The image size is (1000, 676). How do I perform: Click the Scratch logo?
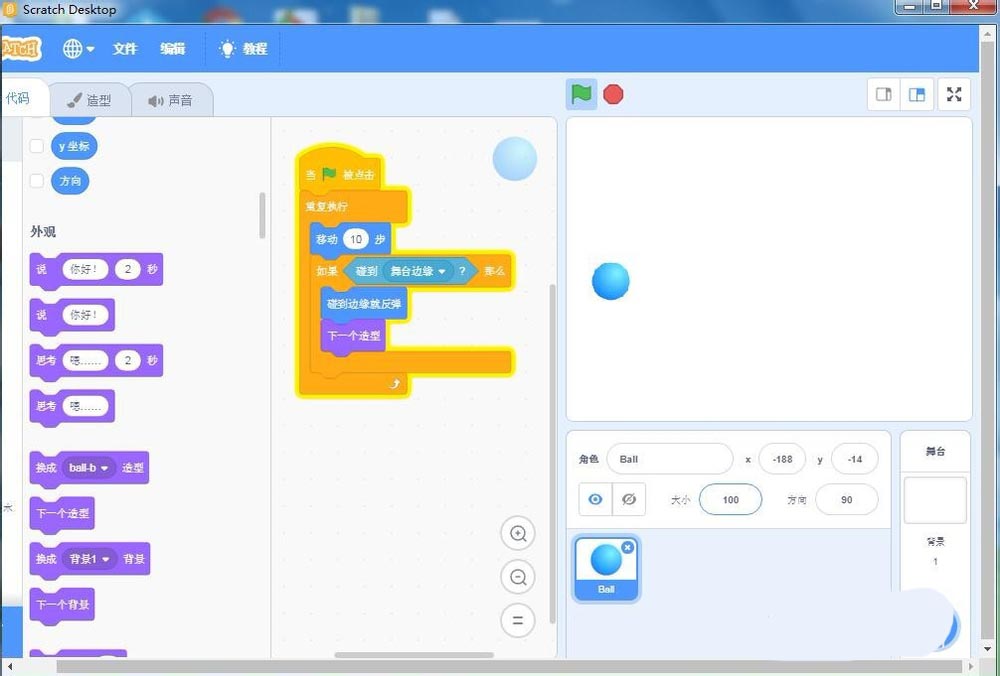click(20, 48)
